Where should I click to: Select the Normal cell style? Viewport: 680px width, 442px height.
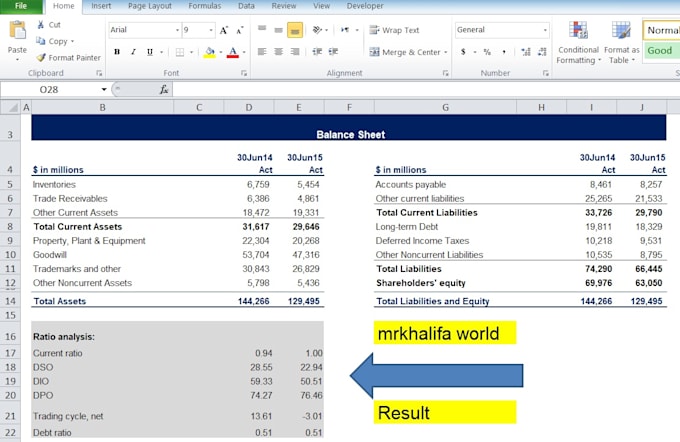click(662, 30)
